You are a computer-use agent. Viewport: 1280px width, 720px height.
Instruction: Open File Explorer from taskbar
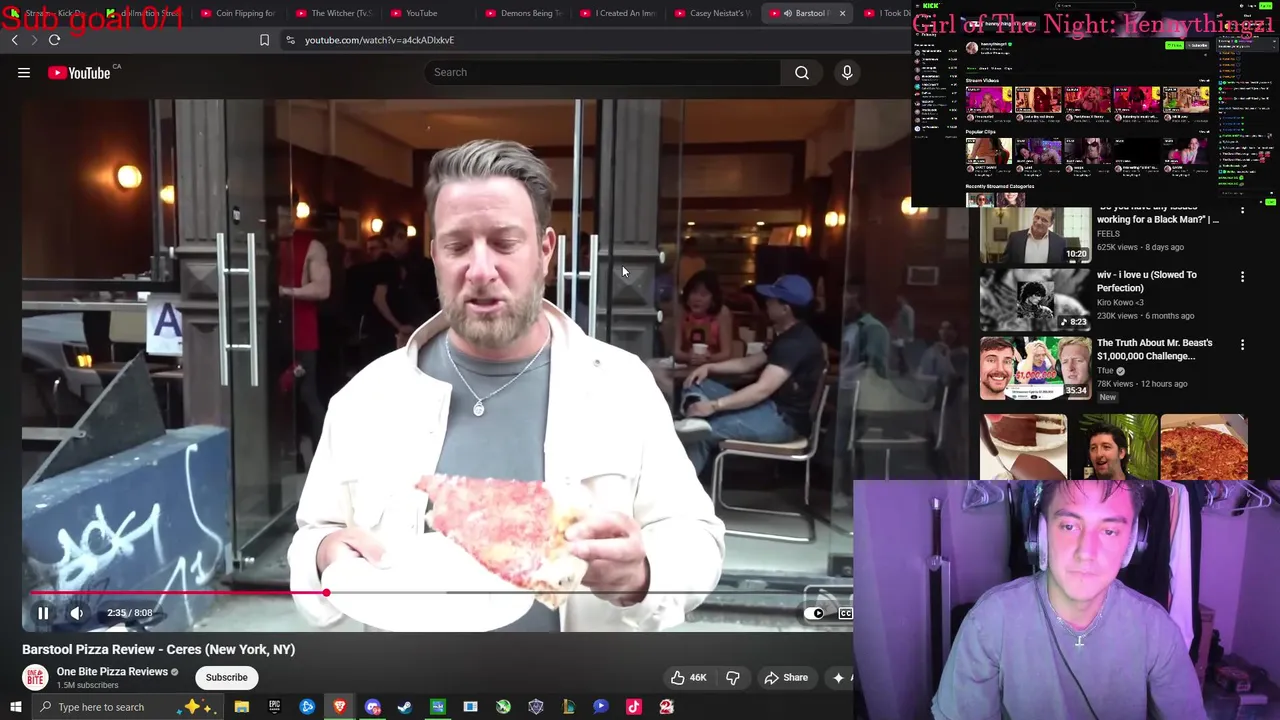tap(241, 707)
